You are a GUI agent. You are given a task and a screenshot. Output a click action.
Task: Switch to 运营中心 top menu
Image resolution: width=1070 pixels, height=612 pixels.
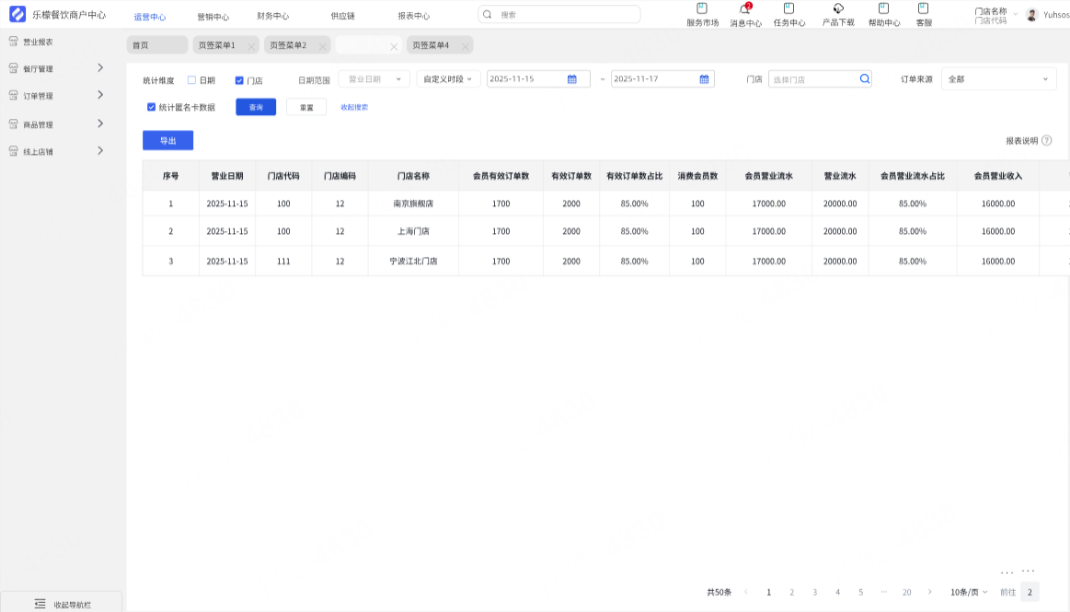coord(149,16)
